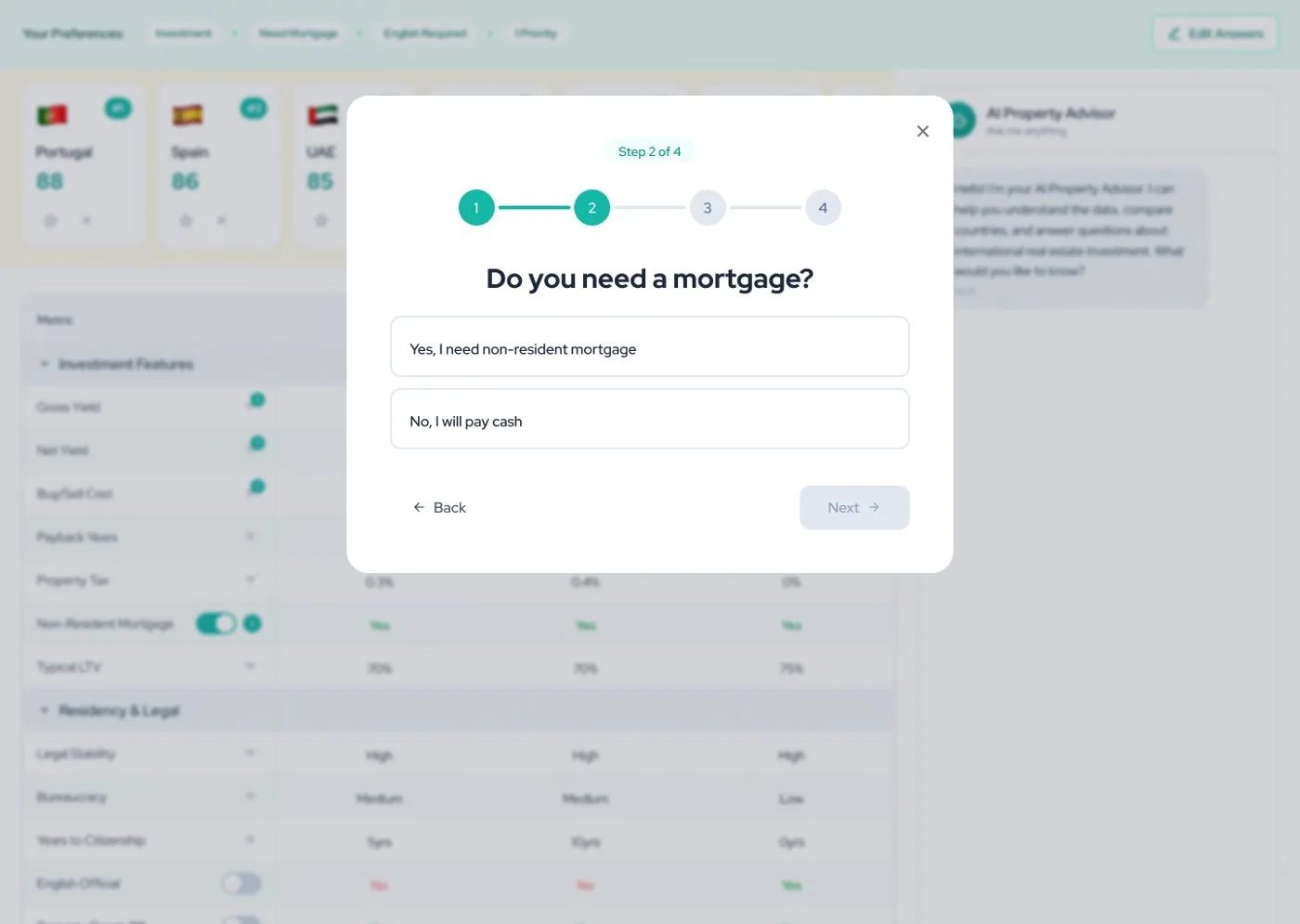Open Payback Years dropdown in the background
Viewport: 1300px width, 924px height.
coord(251,536)
